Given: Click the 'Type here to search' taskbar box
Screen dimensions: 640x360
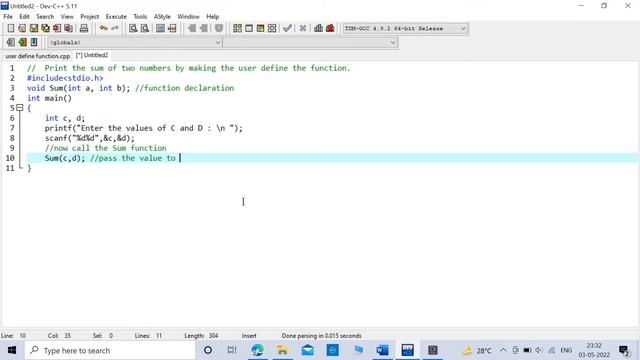Looking at the screenshot, I should coord(110,350).
